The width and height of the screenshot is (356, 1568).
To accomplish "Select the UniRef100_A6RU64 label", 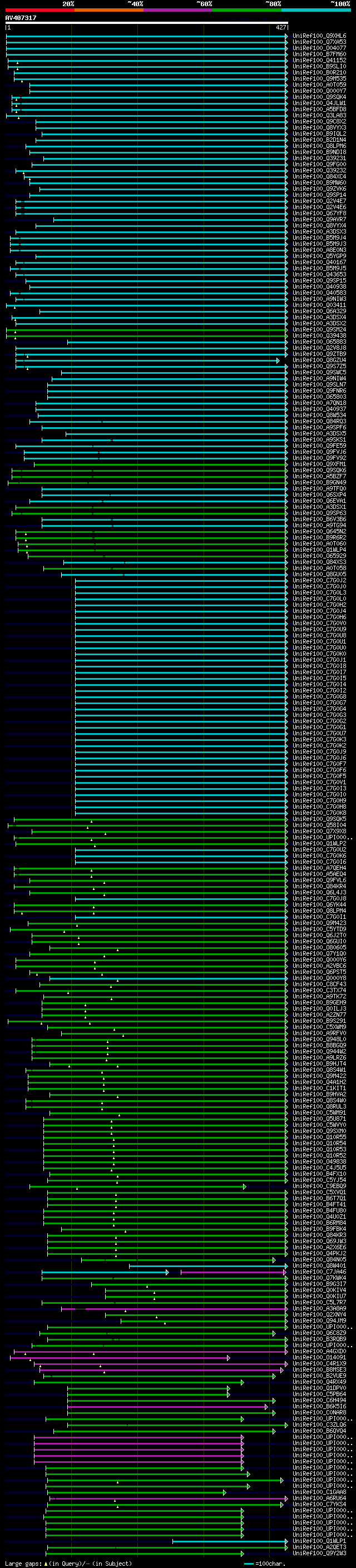I will coord(319,1498).
